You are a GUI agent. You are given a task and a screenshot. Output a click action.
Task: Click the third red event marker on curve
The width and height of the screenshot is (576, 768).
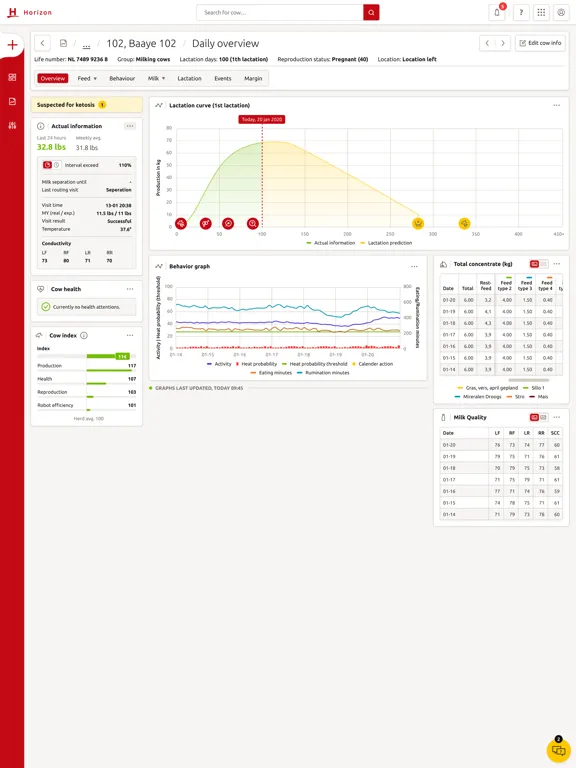tap(228, 224)
